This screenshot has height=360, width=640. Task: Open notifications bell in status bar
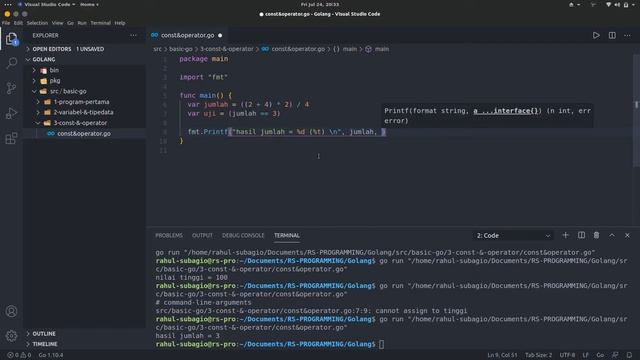[629, 355]
